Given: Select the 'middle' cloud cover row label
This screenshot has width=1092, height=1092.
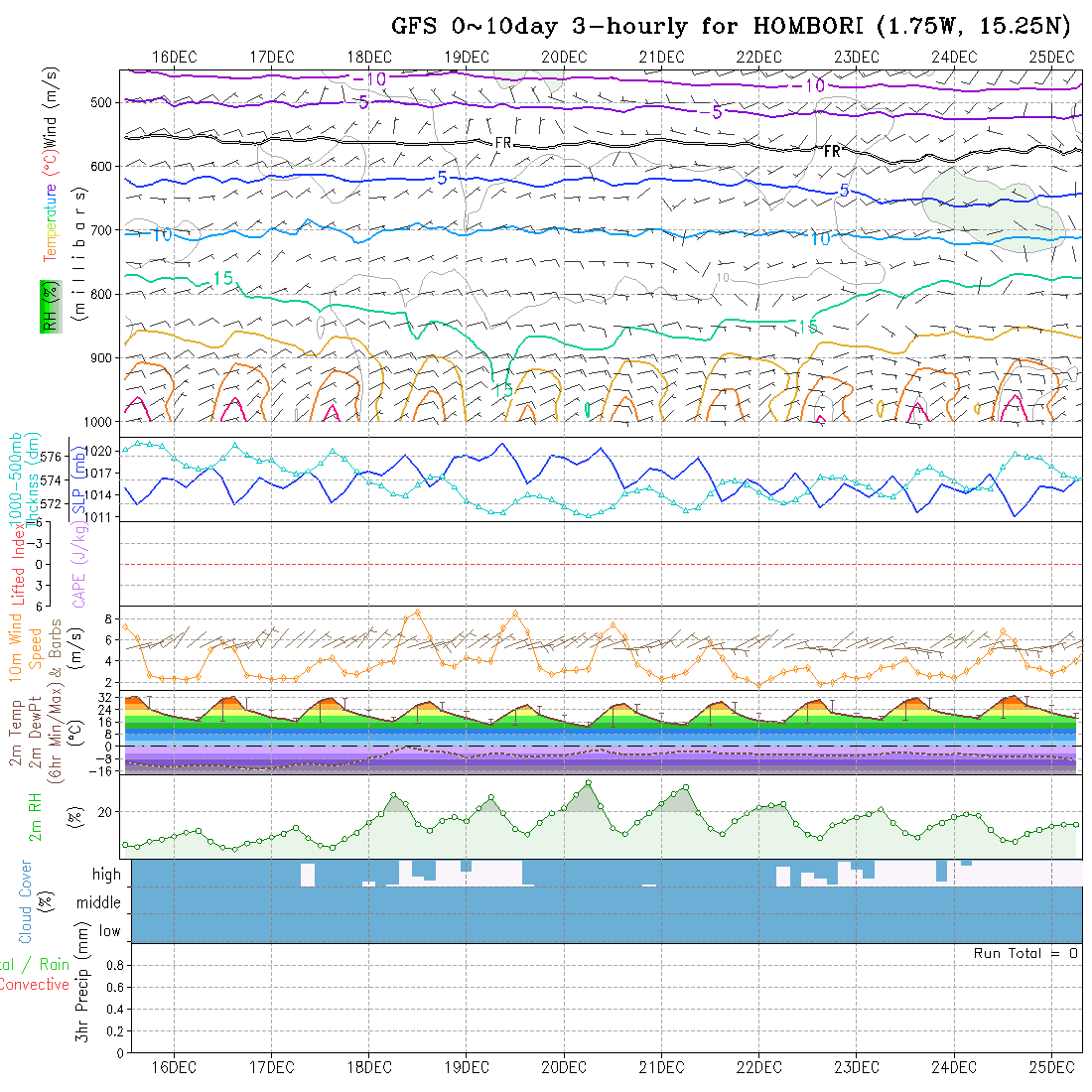Looking at the screenshot, I should point(99,902).
